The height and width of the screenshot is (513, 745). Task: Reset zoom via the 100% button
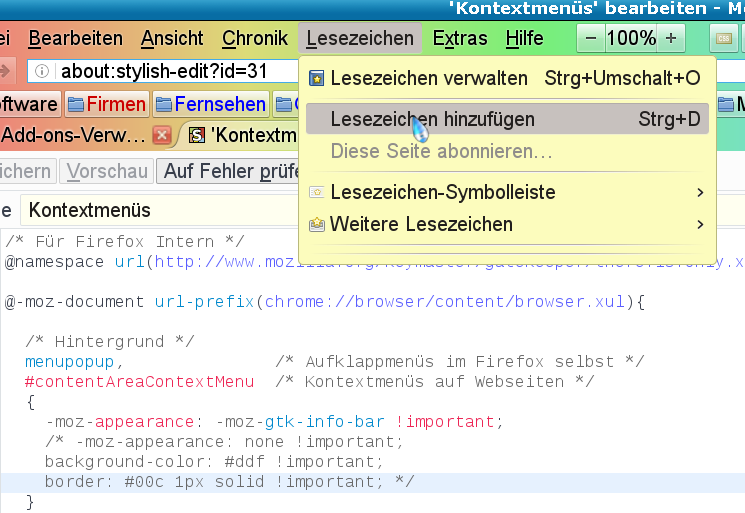[631, 39]
